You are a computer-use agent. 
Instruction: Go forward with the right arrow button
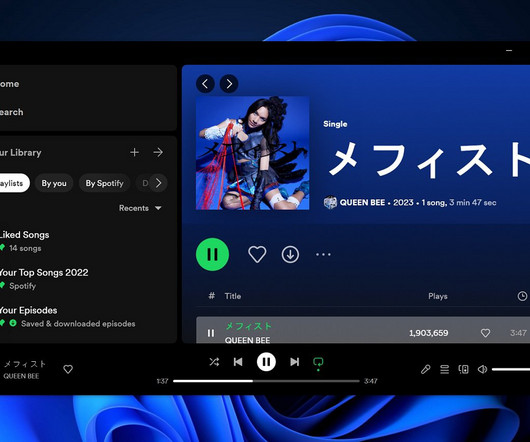click(x=229, y=83)
